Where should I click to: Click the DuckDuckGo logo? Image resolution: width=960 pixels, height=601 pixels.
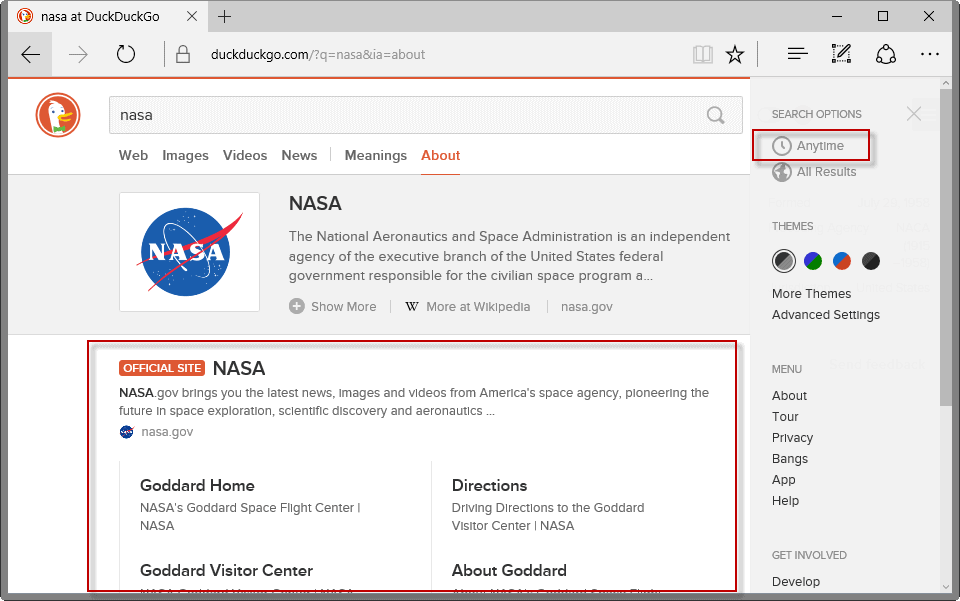click(57, 115)
